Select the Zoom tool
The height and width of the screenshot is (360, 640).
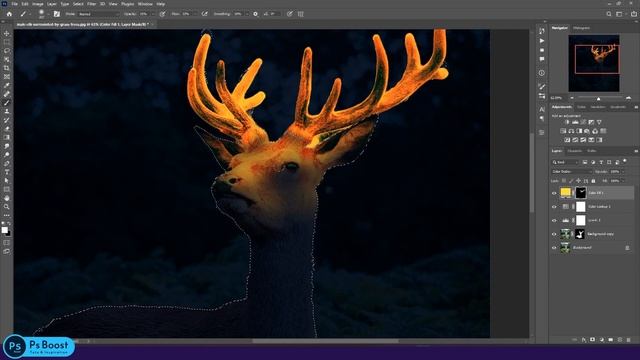click(7, 207)
